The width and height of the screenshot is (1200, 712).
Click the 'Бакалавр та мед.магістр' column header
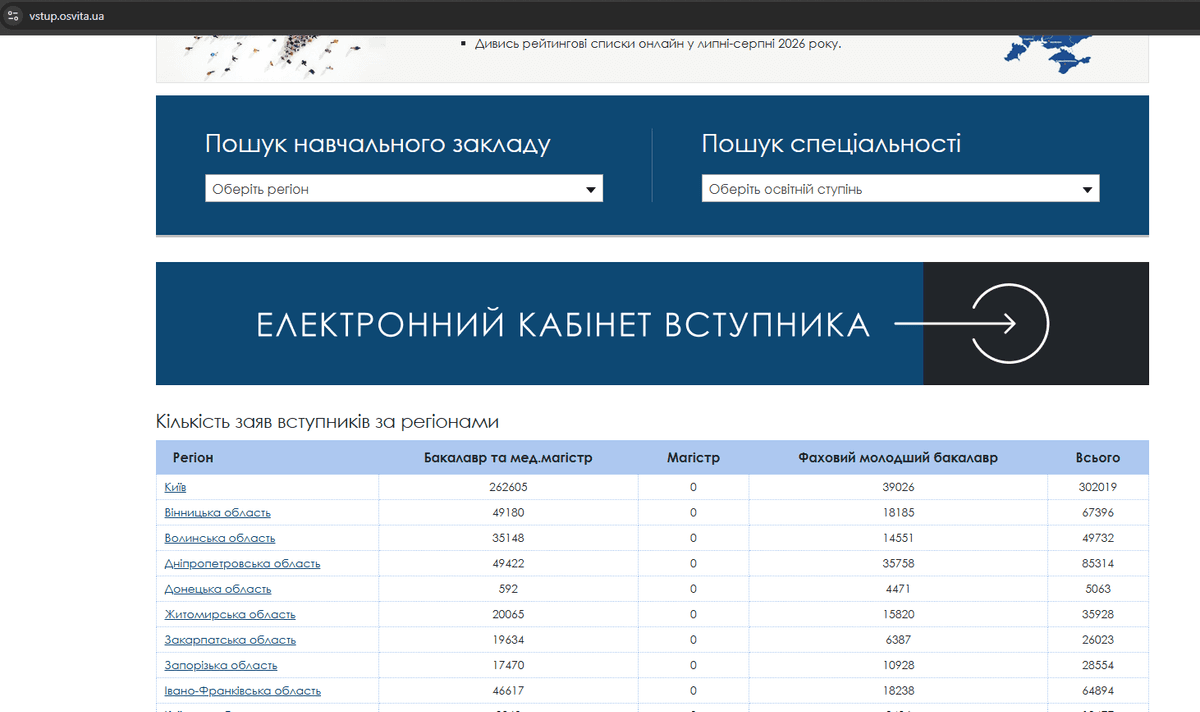tap(508, 458)
